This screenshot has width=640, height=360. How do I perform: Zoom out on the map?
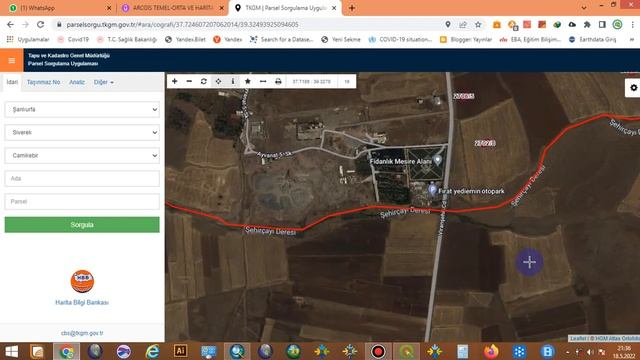[x=189, y=81]
